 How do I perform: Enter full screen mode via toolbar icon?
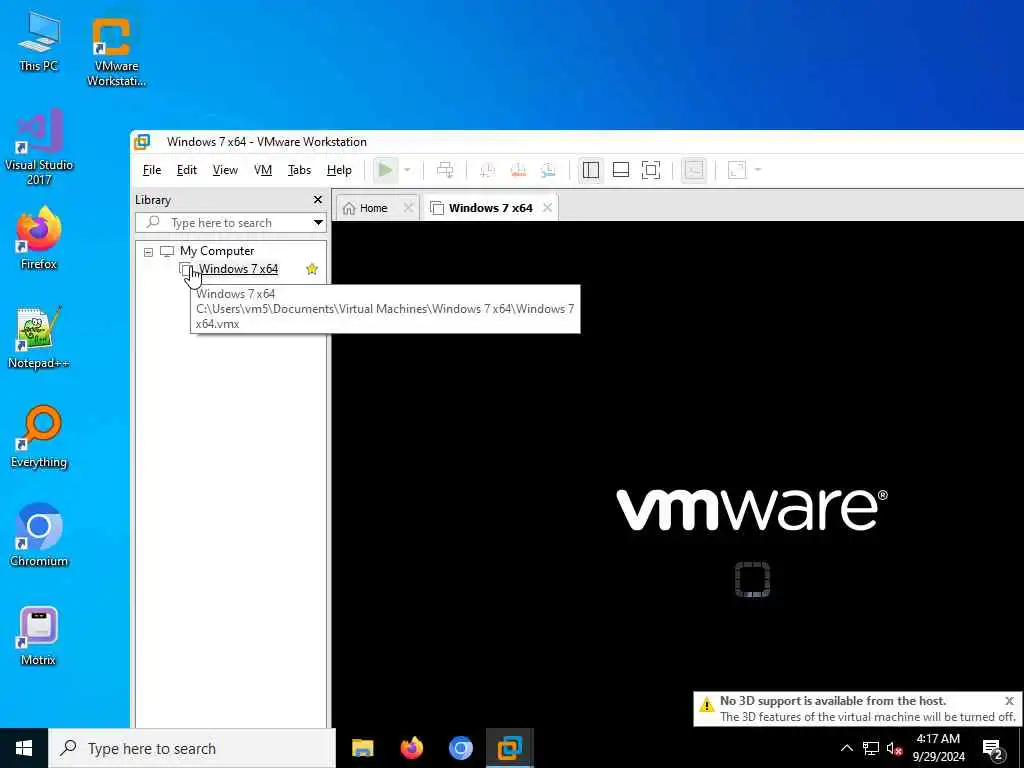(651, 170)
